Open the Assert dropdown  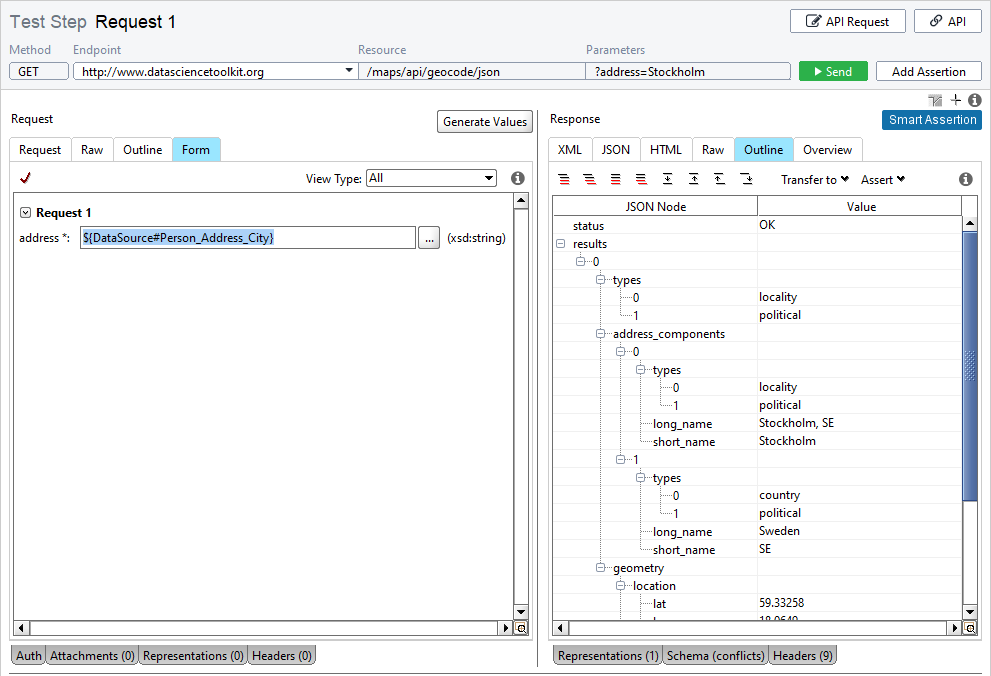point(883,179)
